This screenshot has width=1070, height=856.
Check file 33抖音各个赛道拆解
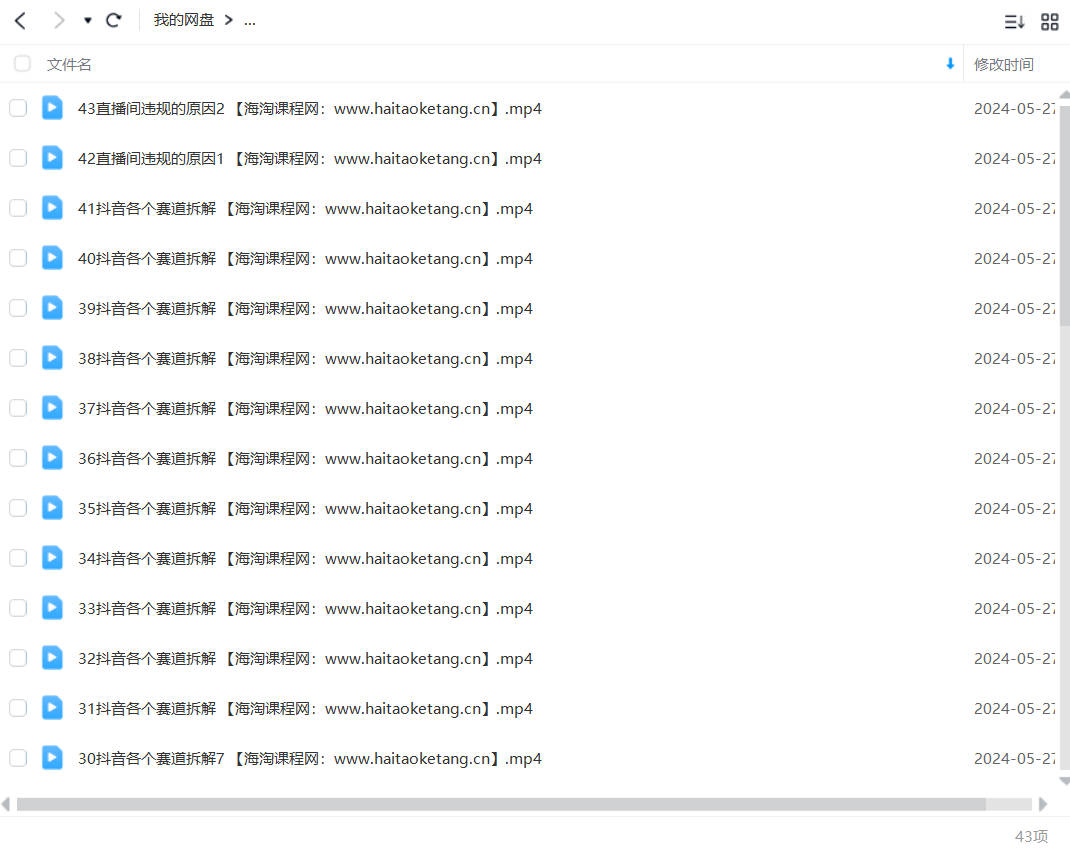pyautogui.click(x=18, y=608)
